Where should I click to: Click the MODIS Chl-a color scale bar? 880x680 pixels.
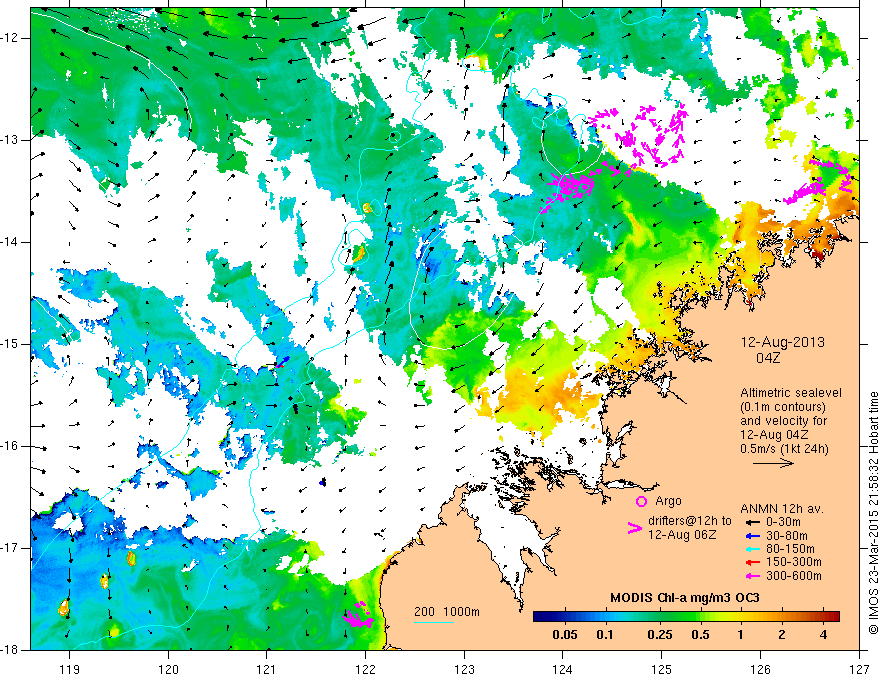686,617
